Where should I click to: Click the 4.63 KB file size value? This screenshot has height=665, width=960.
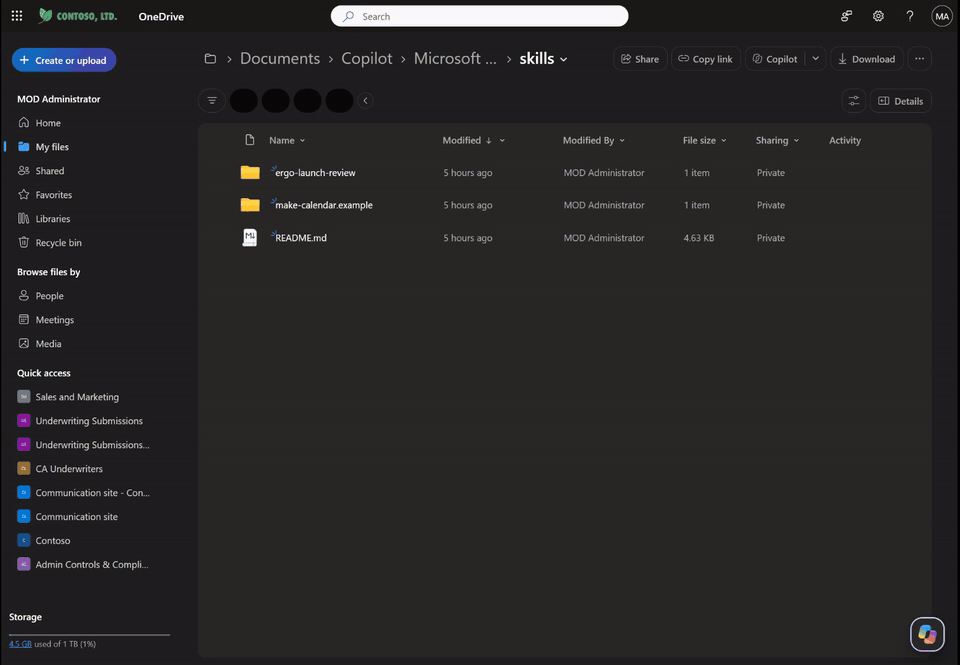pyautogui.click(x=699, y=238)
